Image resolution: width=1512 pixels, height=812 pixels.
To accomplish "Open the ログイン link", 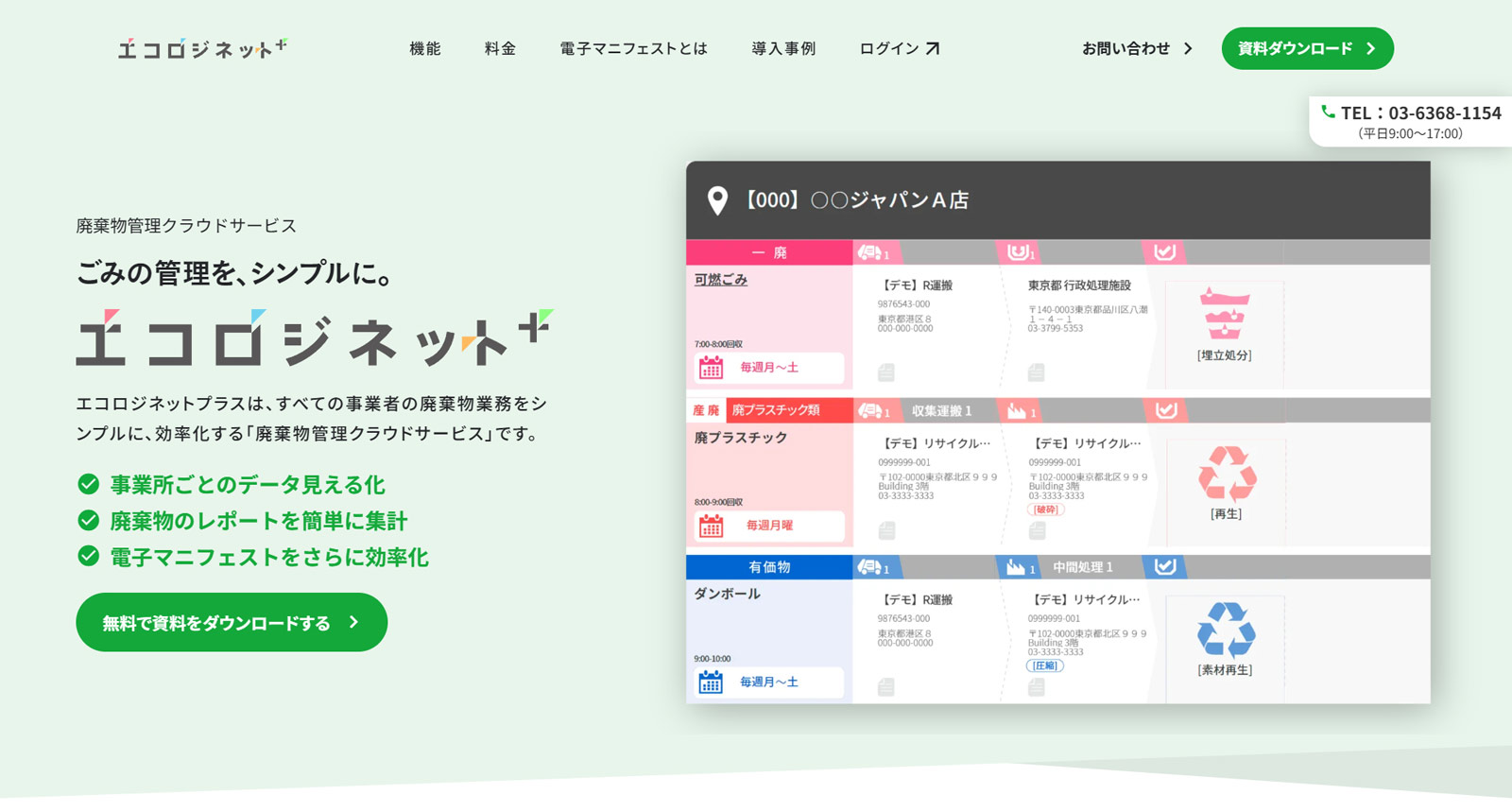I will pos(899,48).
